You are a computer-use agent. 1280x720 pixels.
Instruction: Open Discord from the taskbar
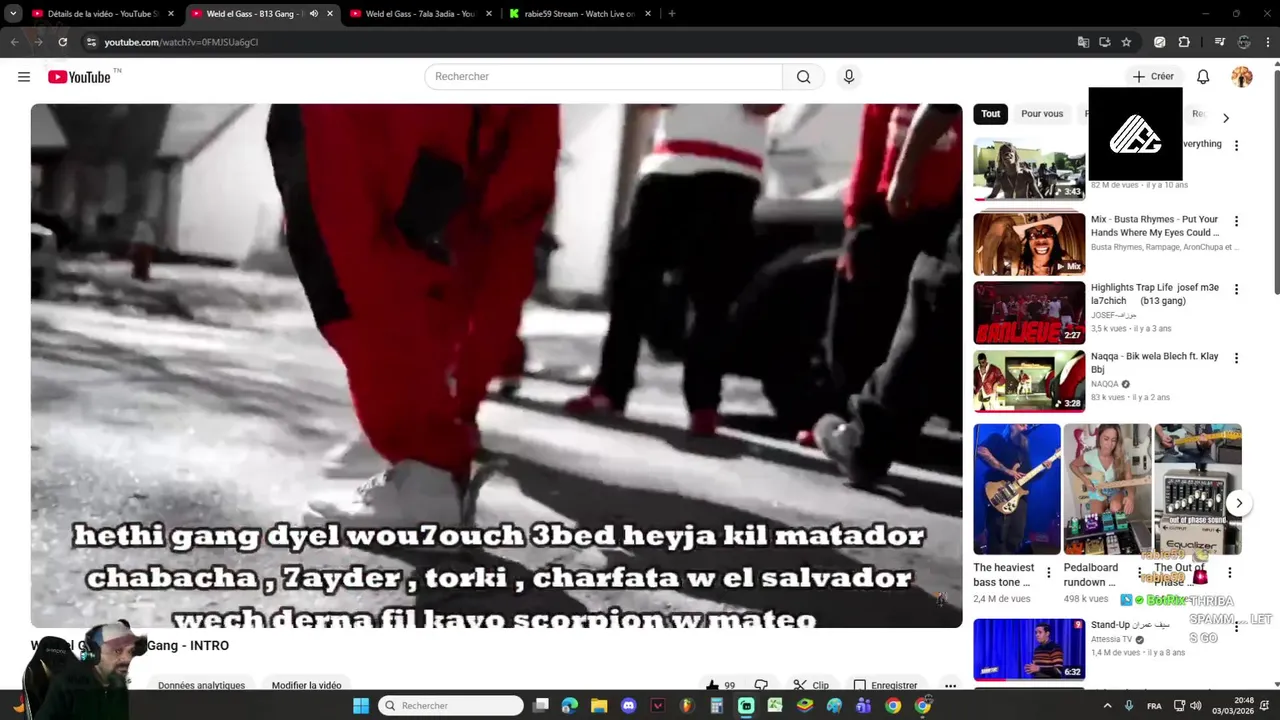pyautogui.click(x=628, y=706)
